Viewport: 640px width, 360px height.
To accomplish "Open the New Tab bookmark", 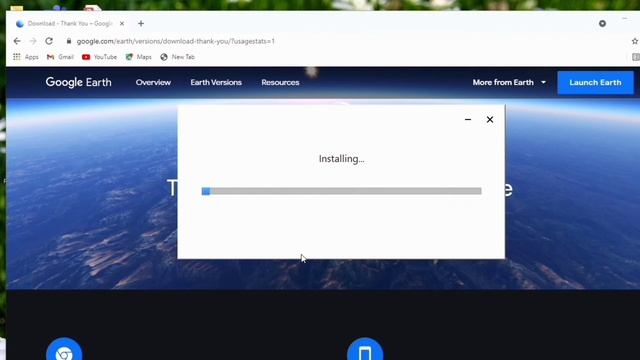I will click(178, 57).
